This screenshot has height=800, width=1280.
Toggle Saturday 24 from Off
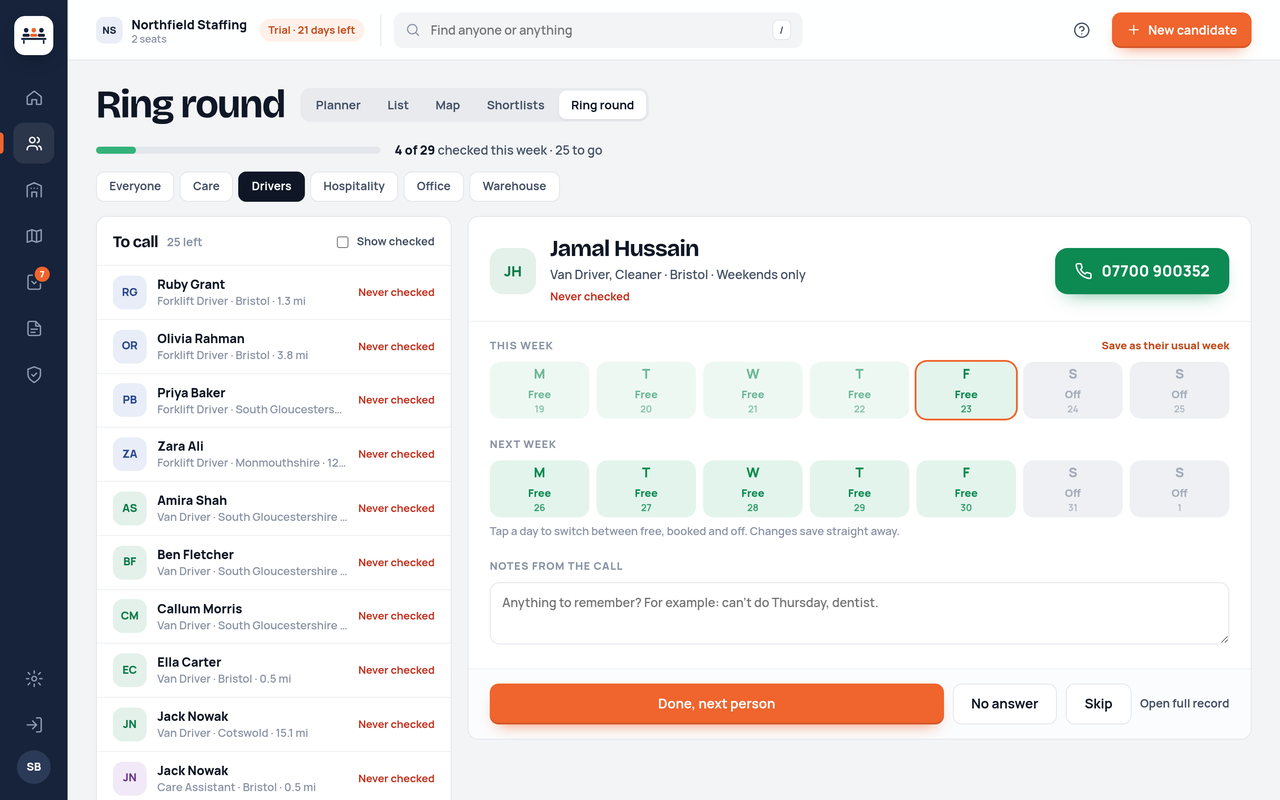(x=1073, y=390)
